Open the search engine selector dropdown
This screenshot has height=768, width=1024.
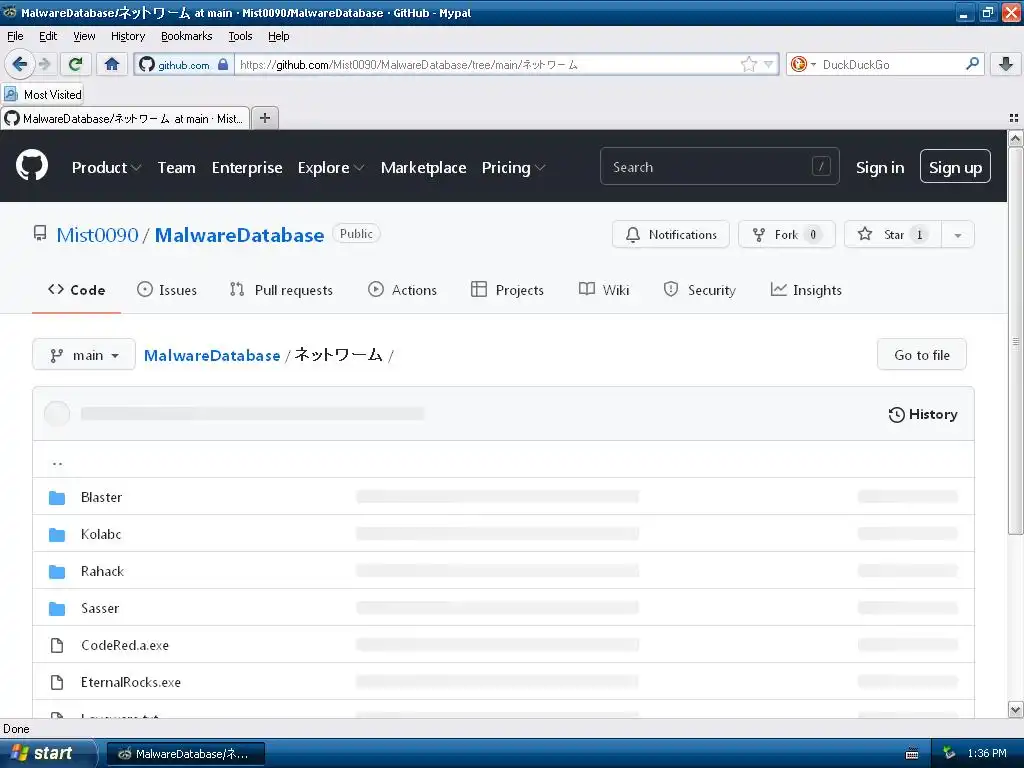point(804,64)
